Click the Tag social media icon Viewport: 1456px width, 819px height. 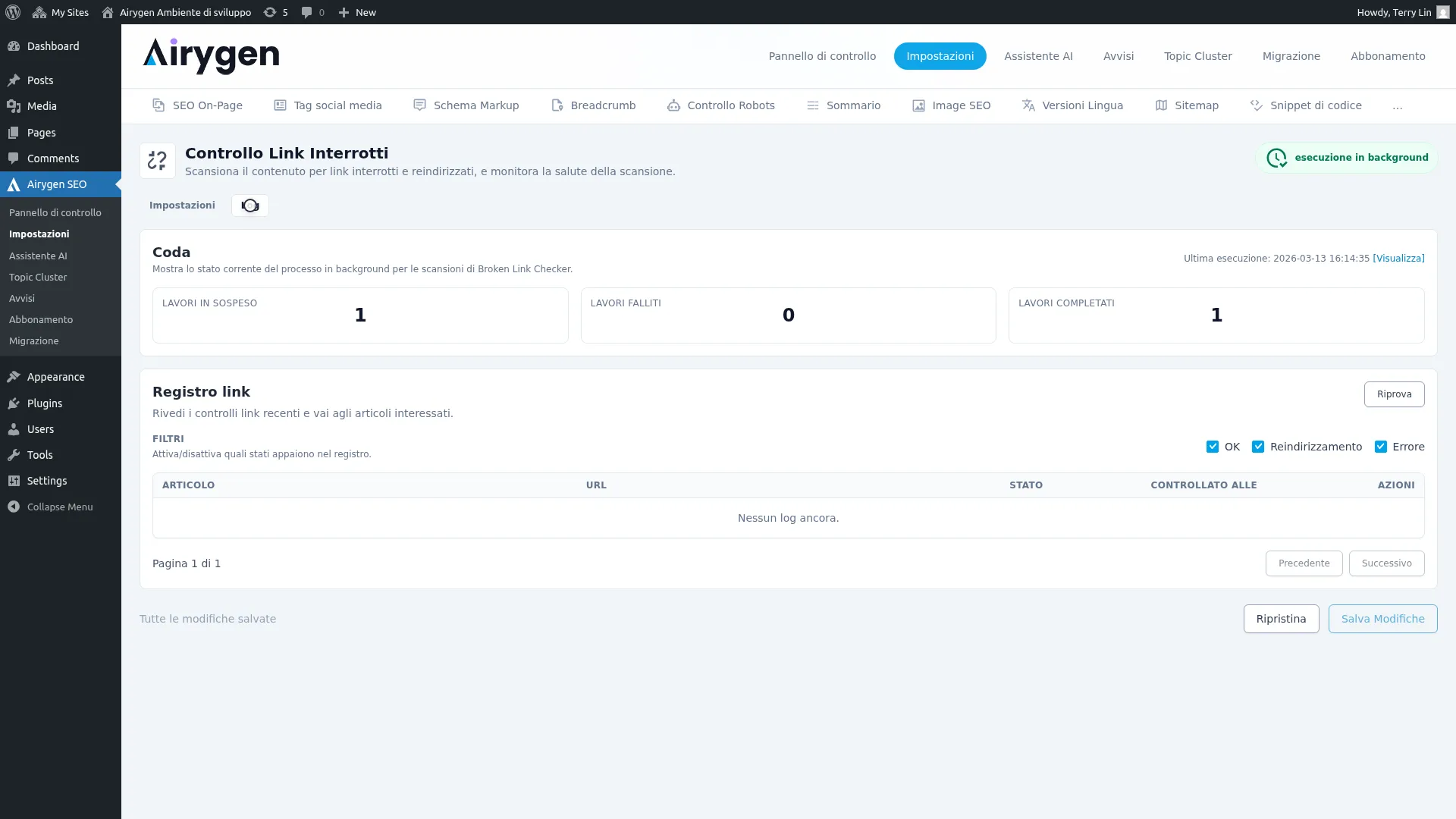280,105
